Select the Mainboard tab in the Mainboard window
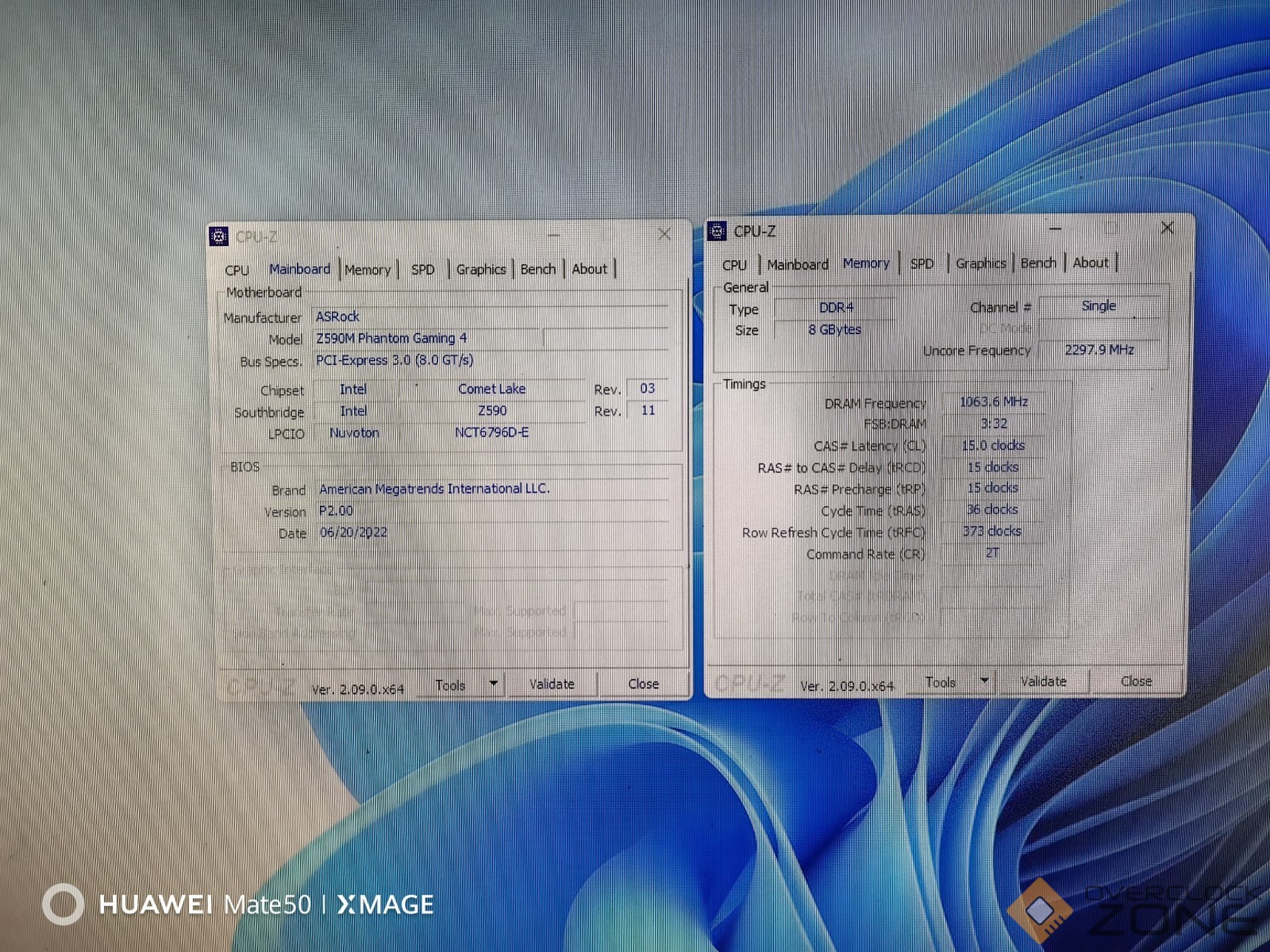Image resolution: width=1270 pixels, height=952 pixels. tap(299, 269)
